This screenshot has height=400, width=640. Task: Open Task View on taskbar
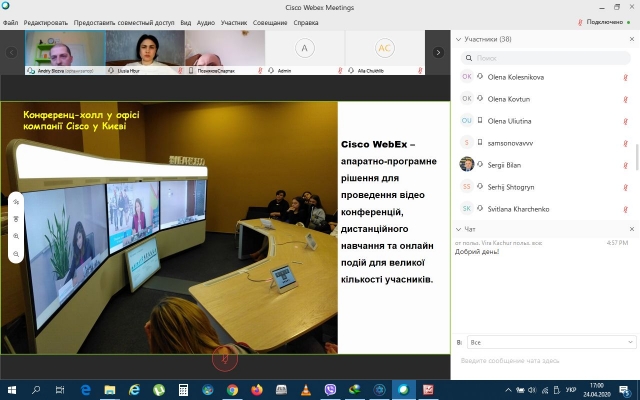click(60, 390)
